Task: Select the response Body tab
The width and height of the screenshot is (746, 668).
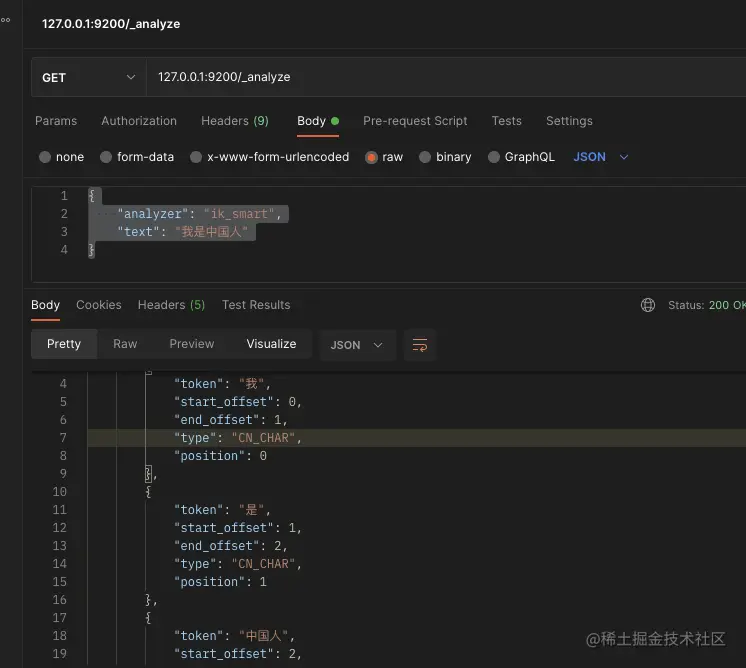Action: [46, 305]
